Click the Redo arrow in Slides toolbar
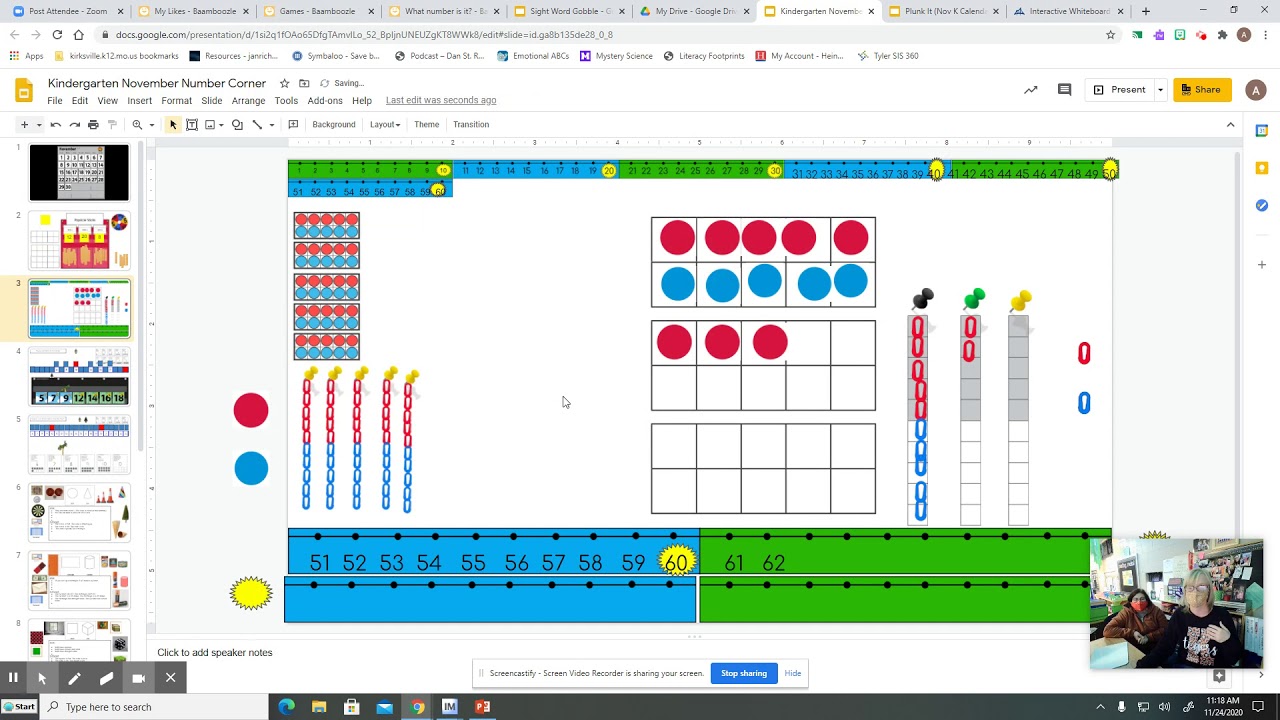Viewport: 1280px width, 720px height. pos(74,125)
